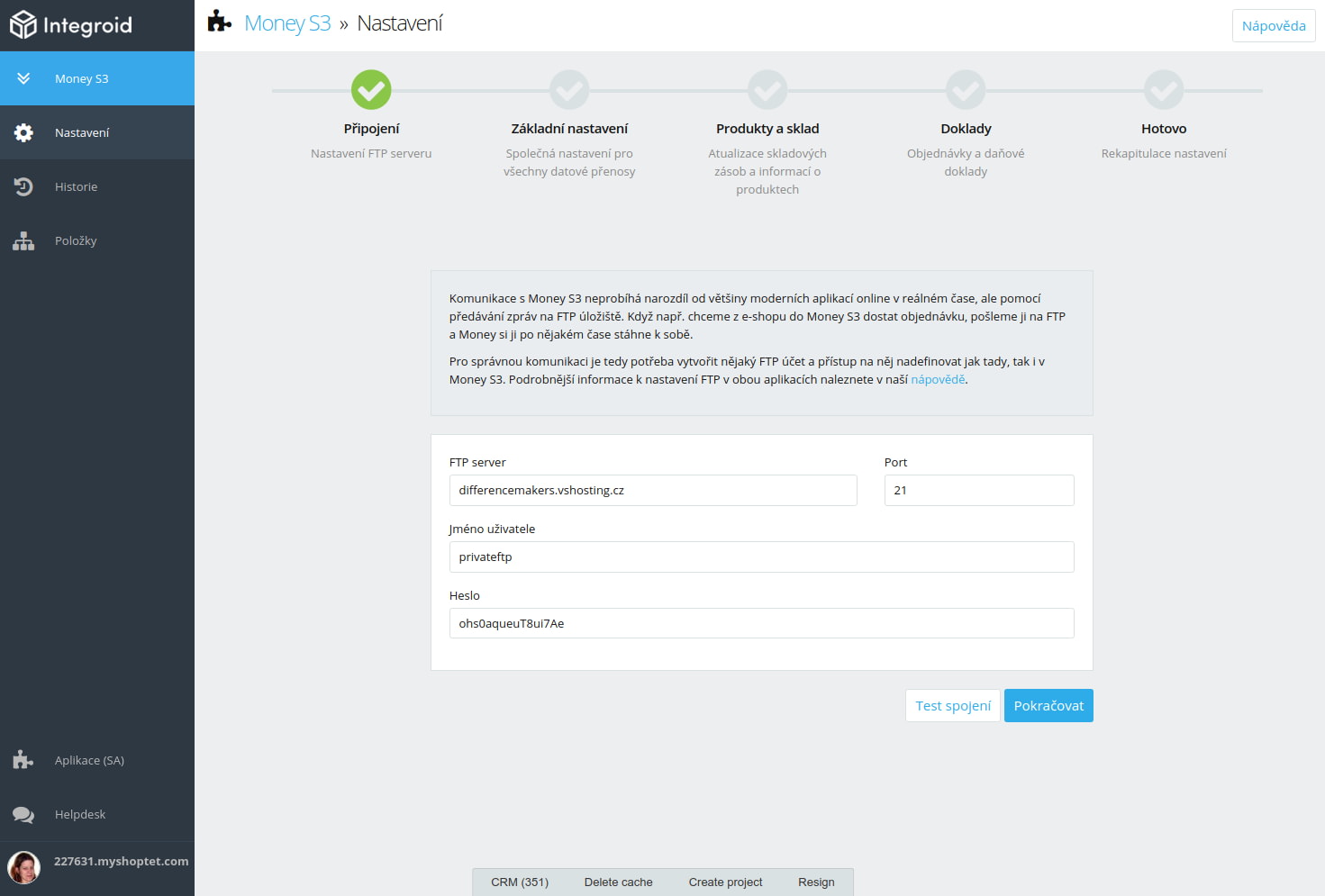
Task: Click the puzzle icon beside Money S3 title
Action: (x=219, y=22)
